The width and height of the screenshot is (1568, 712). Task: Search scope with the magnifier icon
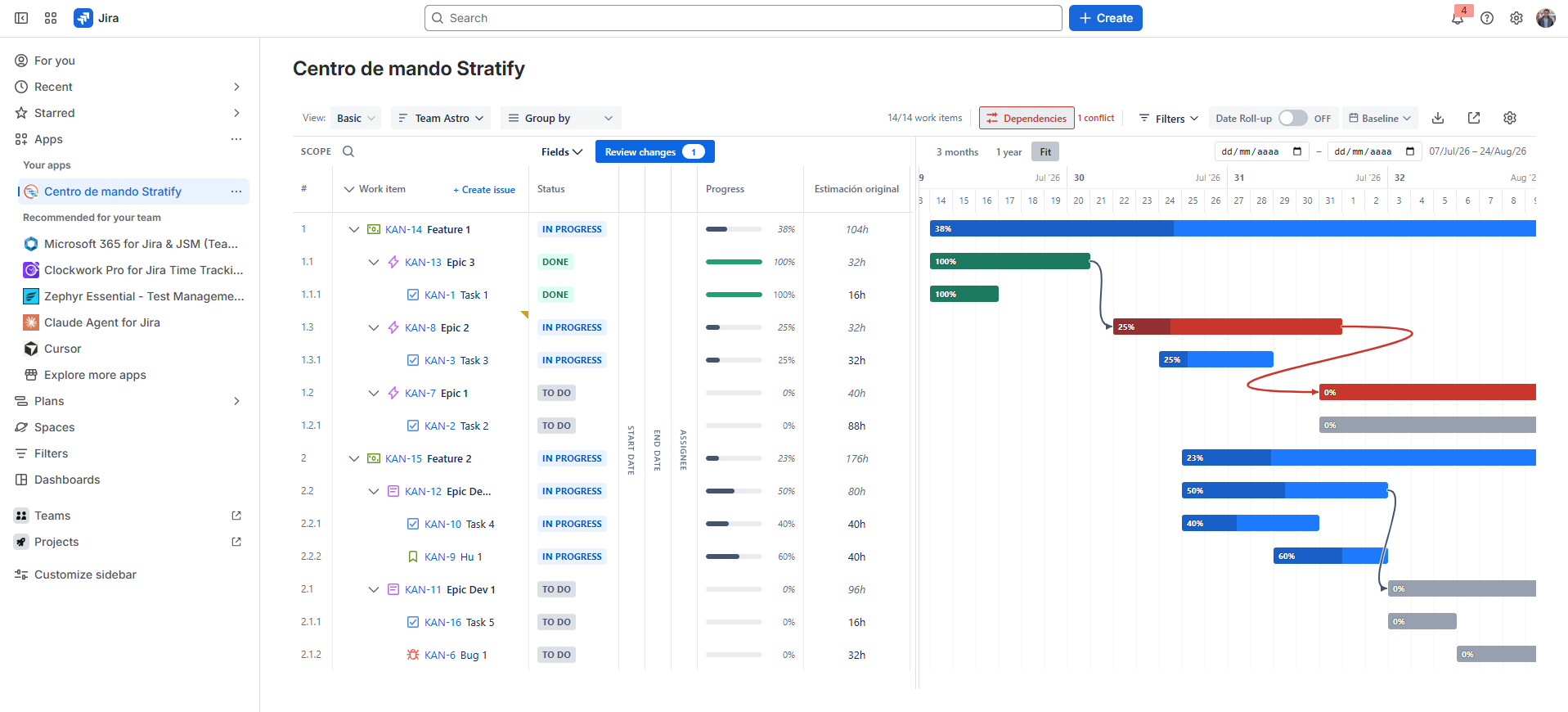(348, 151)
